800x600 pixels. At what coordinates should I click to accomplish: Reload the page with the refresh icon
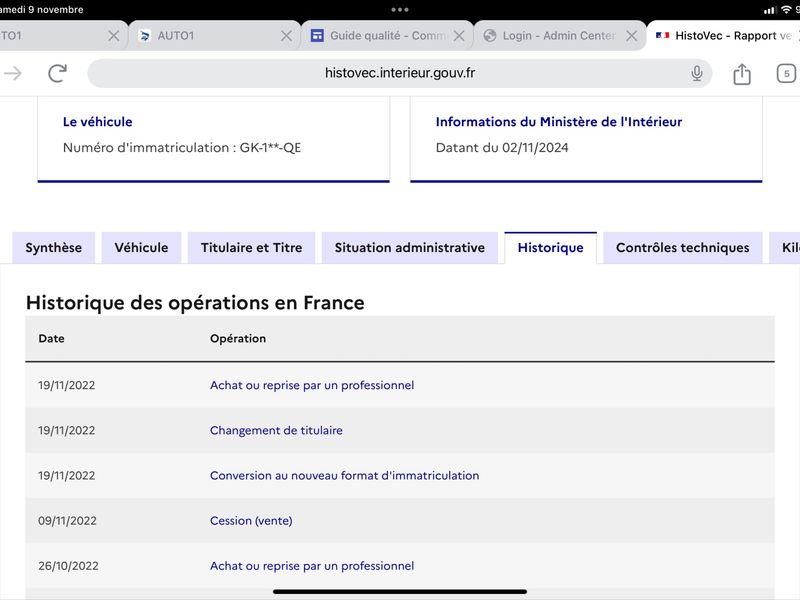coord(57,73)
